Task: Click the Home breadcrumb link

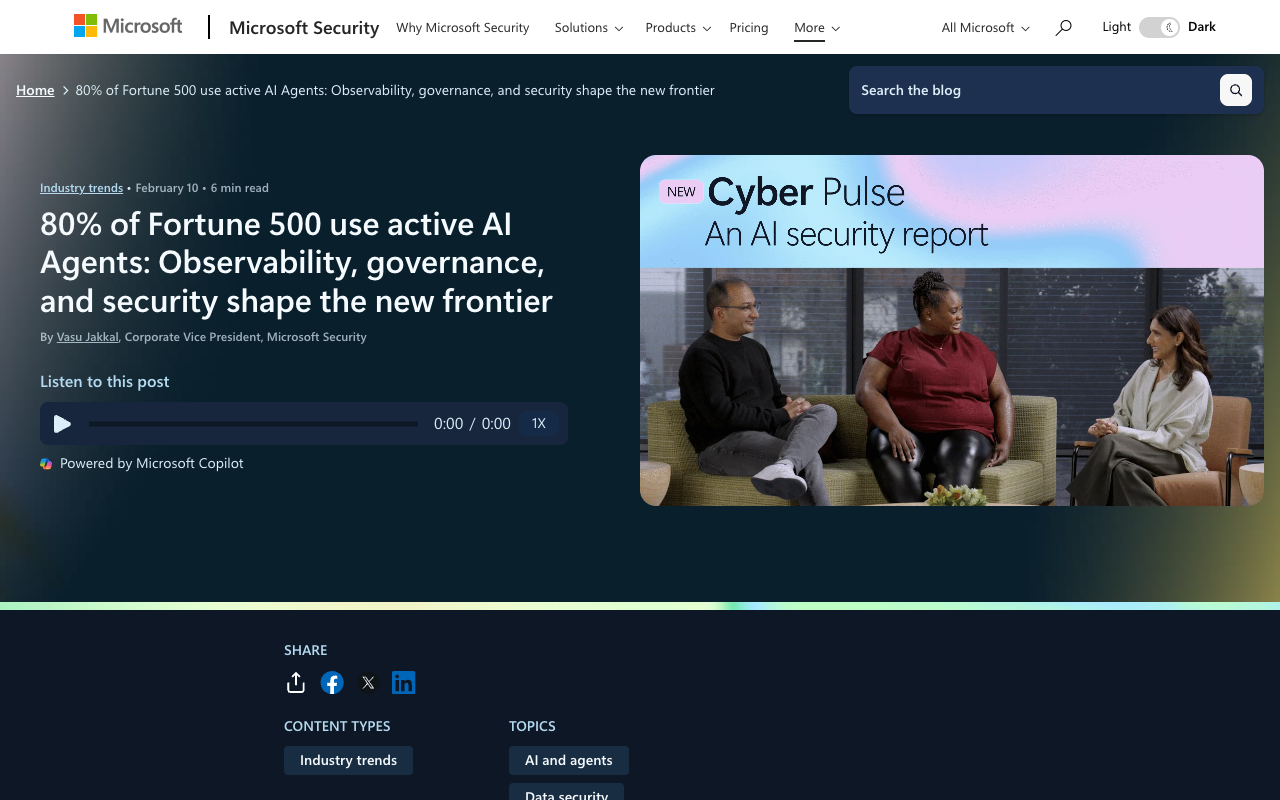Action: pos(35,90)
